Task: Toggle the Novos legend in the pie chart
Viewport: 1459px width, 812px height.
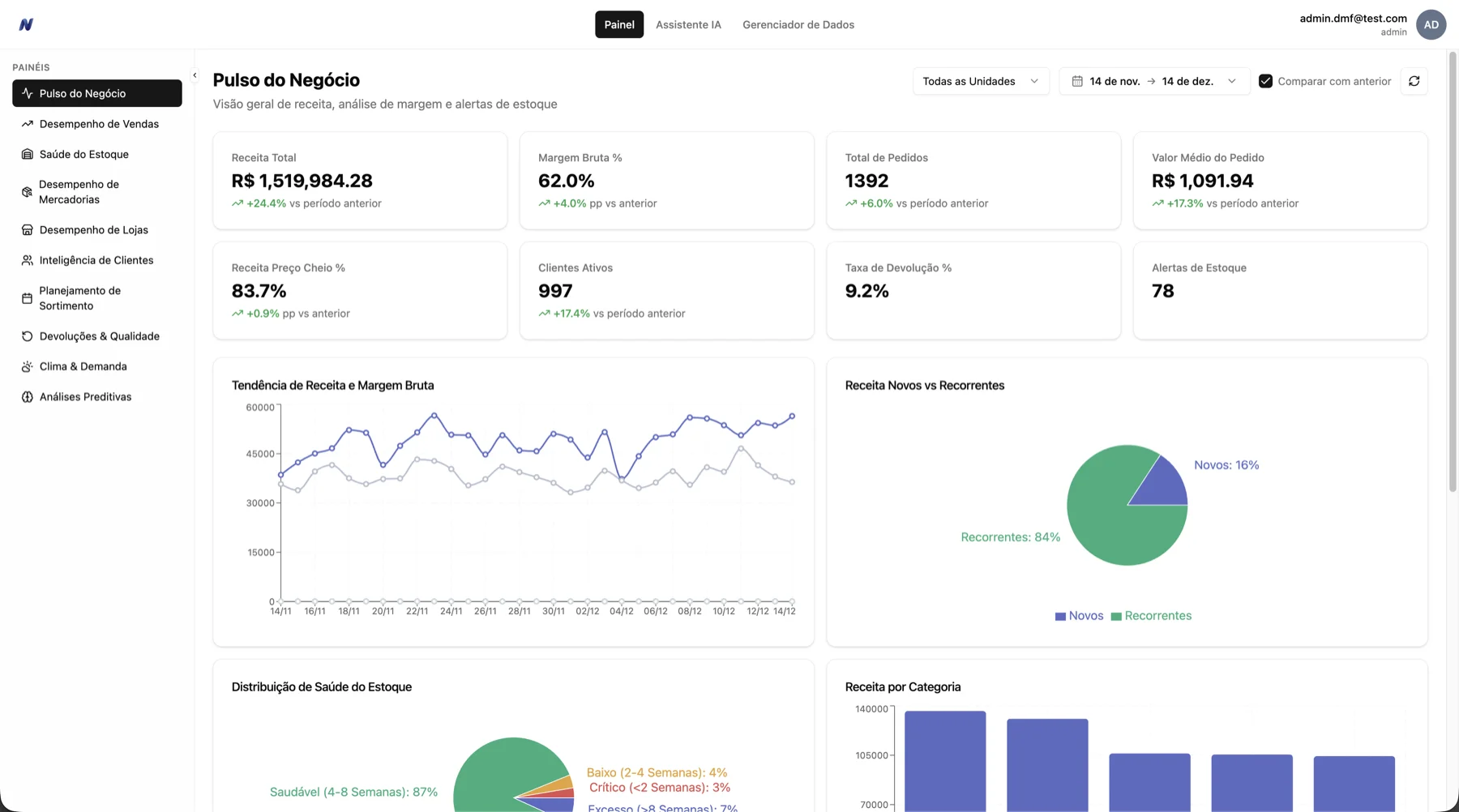Action: [1078, 615]
